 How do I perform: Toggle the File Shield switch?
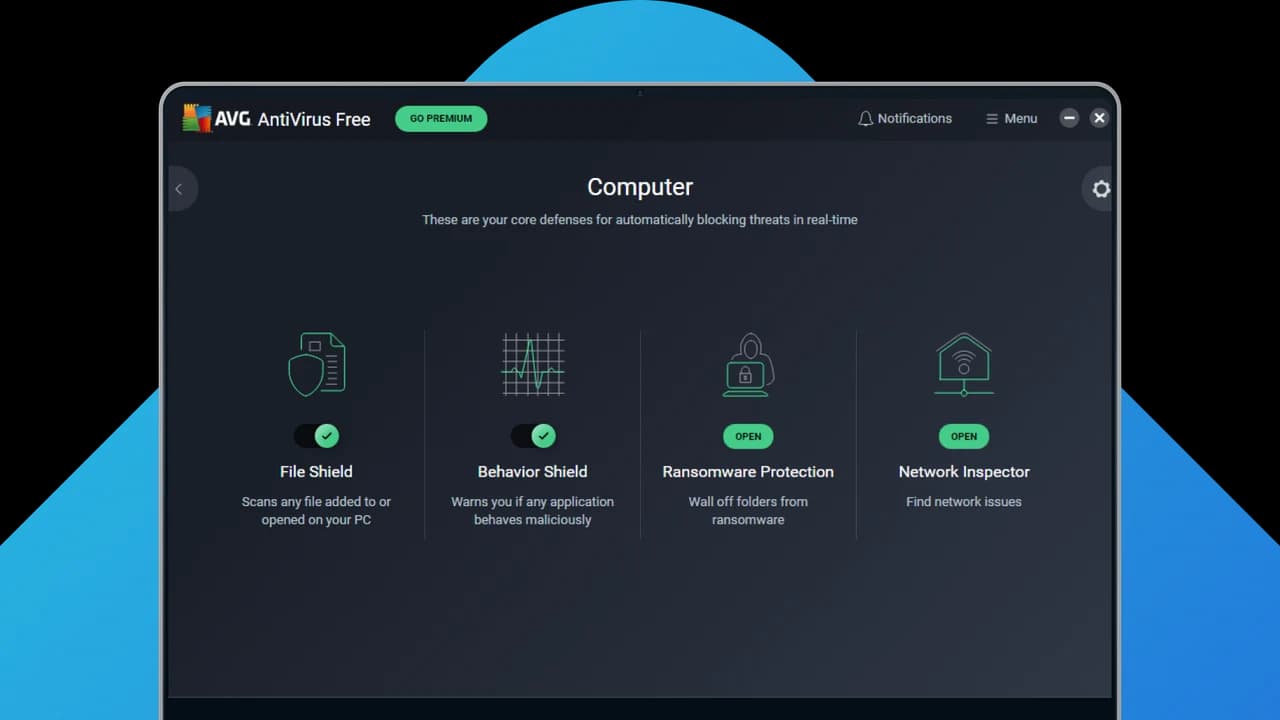[x=316, y=436]
